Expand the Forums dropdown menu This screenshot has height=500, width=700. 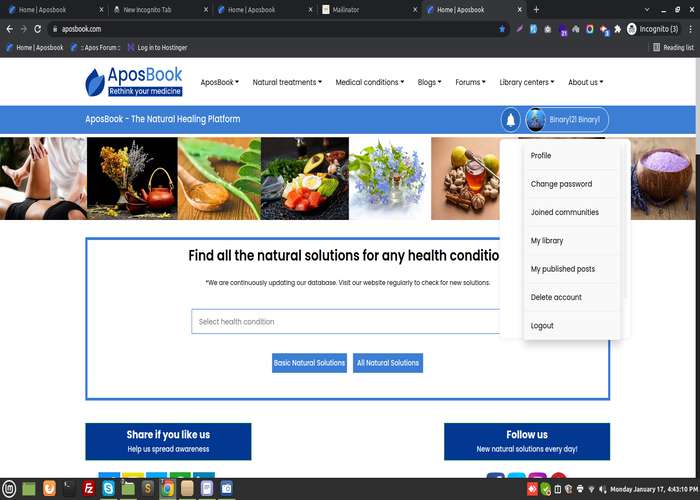click(x=470, y=82)
